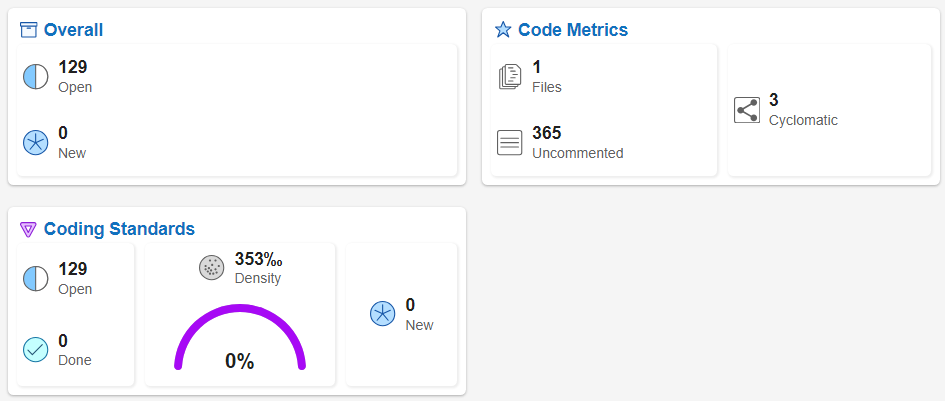The image size is (945, 401).
Task: Click the Cyclomatic share-graph icon
Action: click(x=747, y=110)
